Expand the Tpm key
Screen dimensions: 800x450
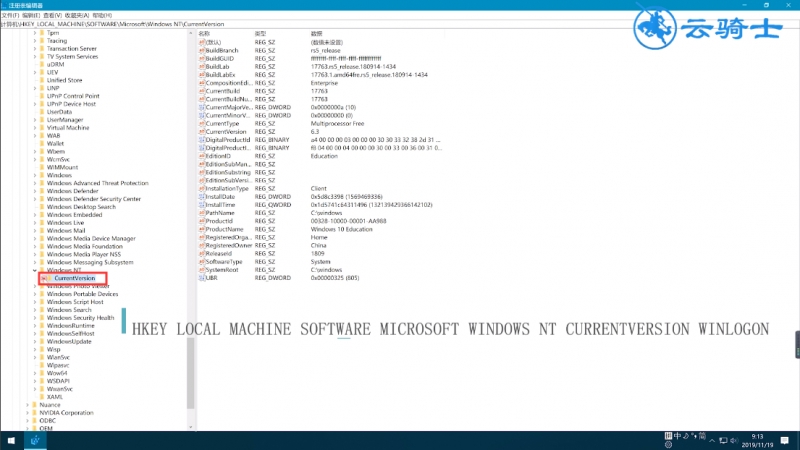pos(35,33)
